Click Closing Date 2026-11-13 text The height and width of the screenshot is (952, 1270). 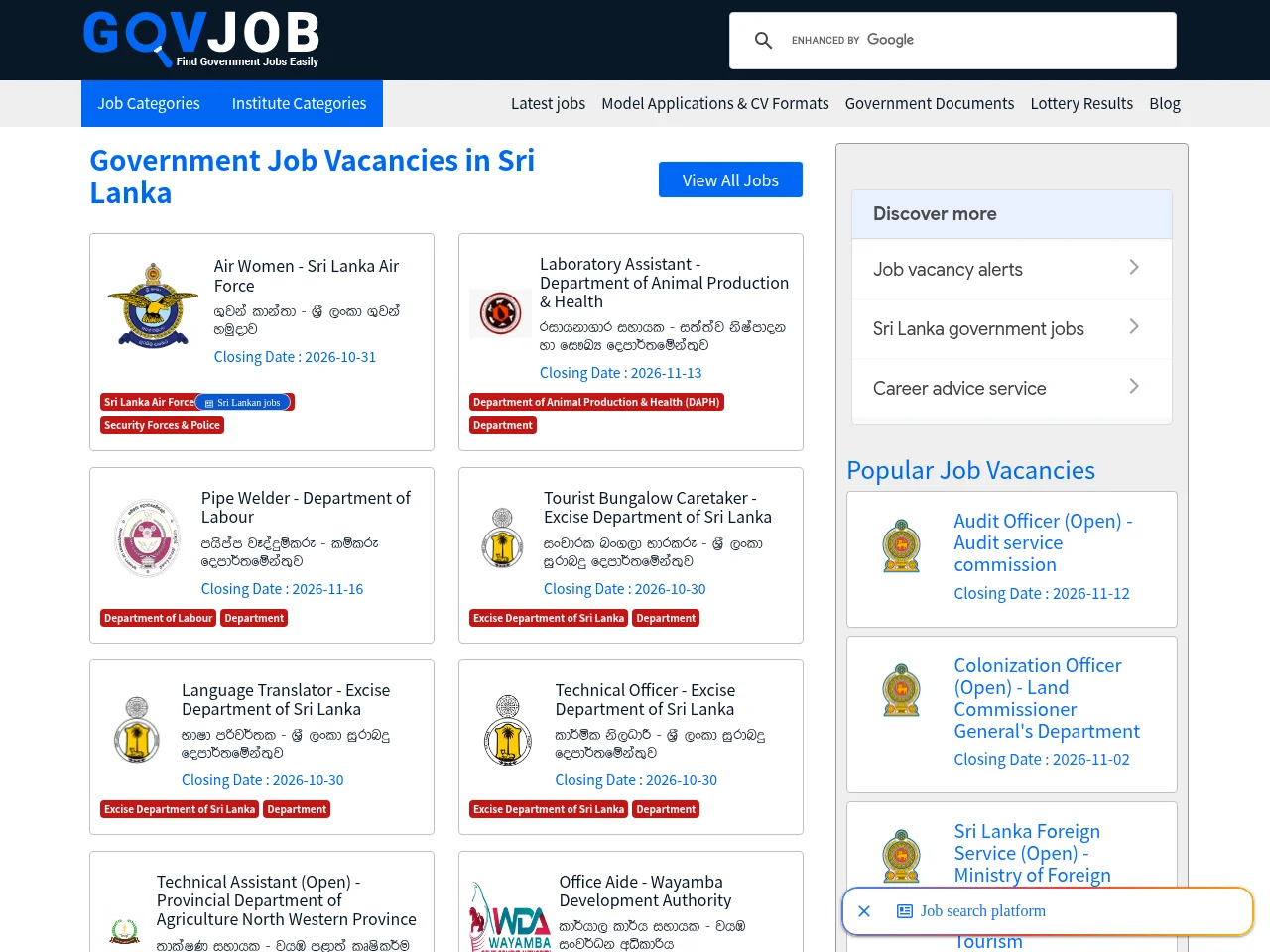point(620,372)
